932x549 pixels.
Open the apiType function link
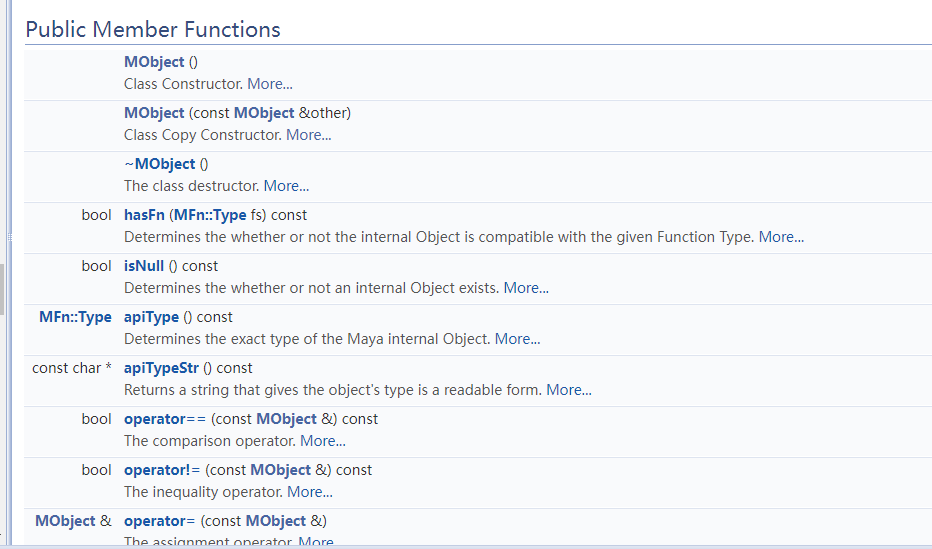click(152, 317)
